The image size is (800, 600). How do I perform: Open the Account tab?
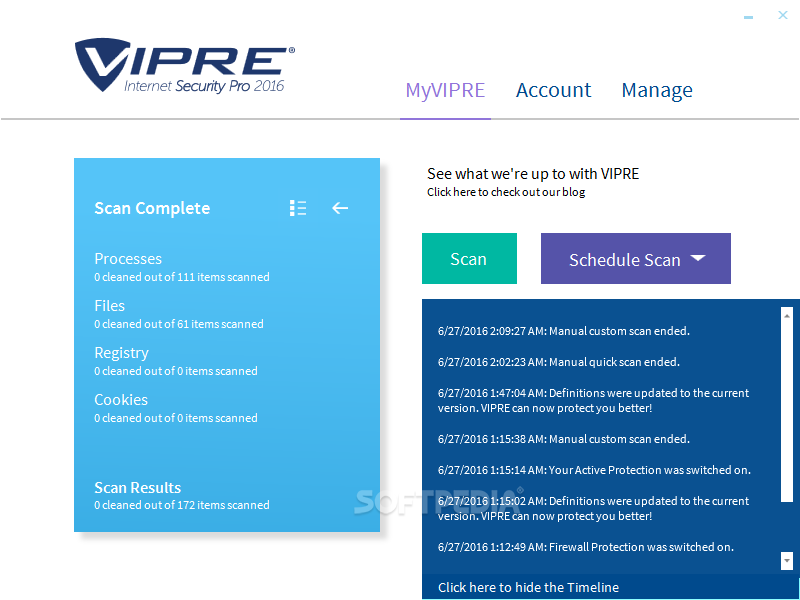(x=554, y=90)
